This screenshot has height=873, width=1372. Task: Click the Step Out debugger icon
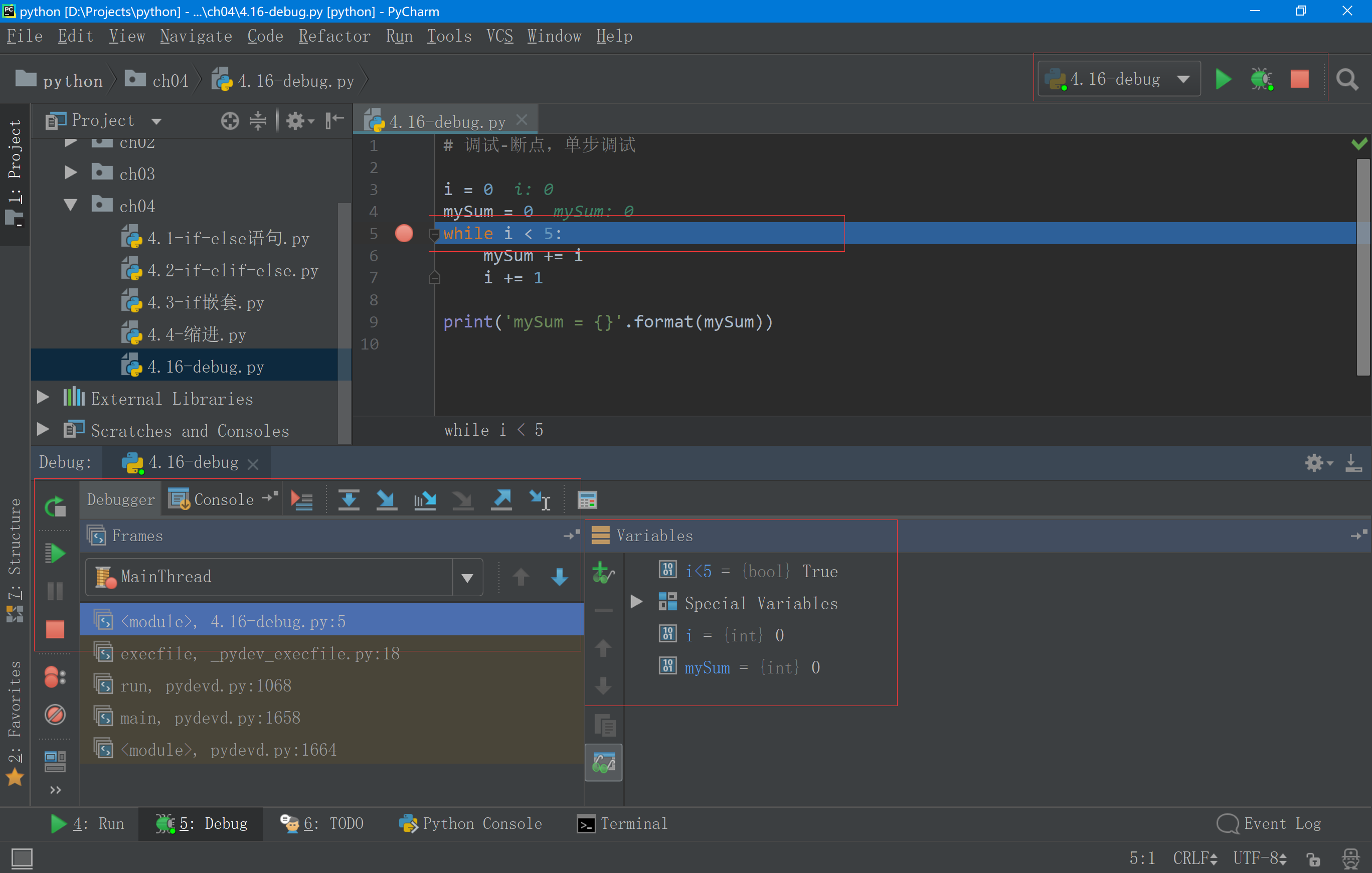point(501,500)
